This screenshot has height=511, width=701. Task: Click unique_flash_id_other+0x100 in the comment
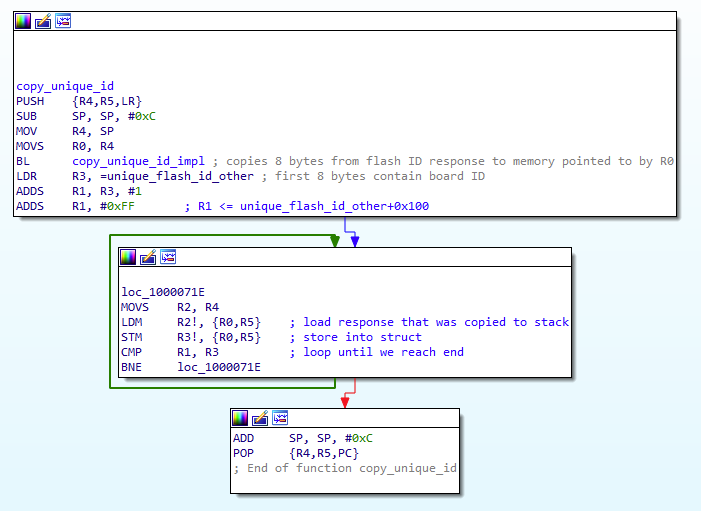tap(334, 206)
